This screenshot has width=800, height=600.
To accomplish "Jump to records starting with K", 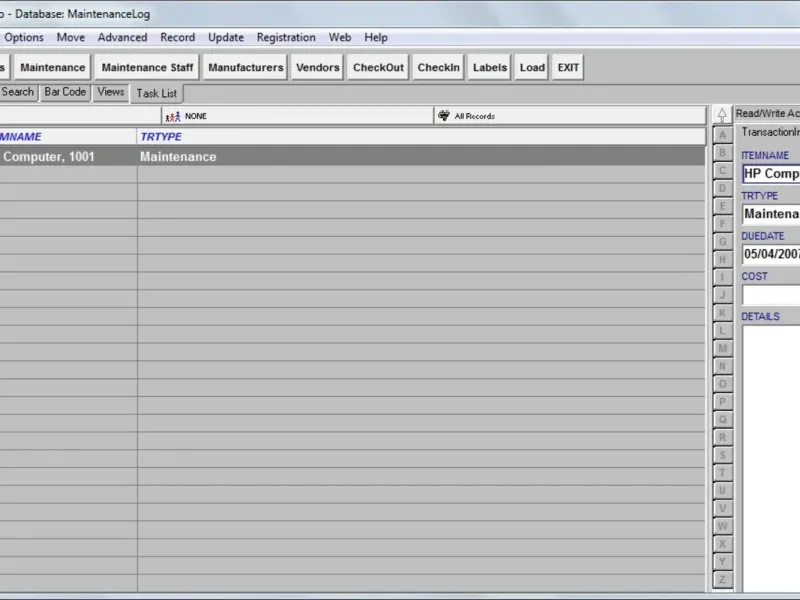I will (722, 313).
